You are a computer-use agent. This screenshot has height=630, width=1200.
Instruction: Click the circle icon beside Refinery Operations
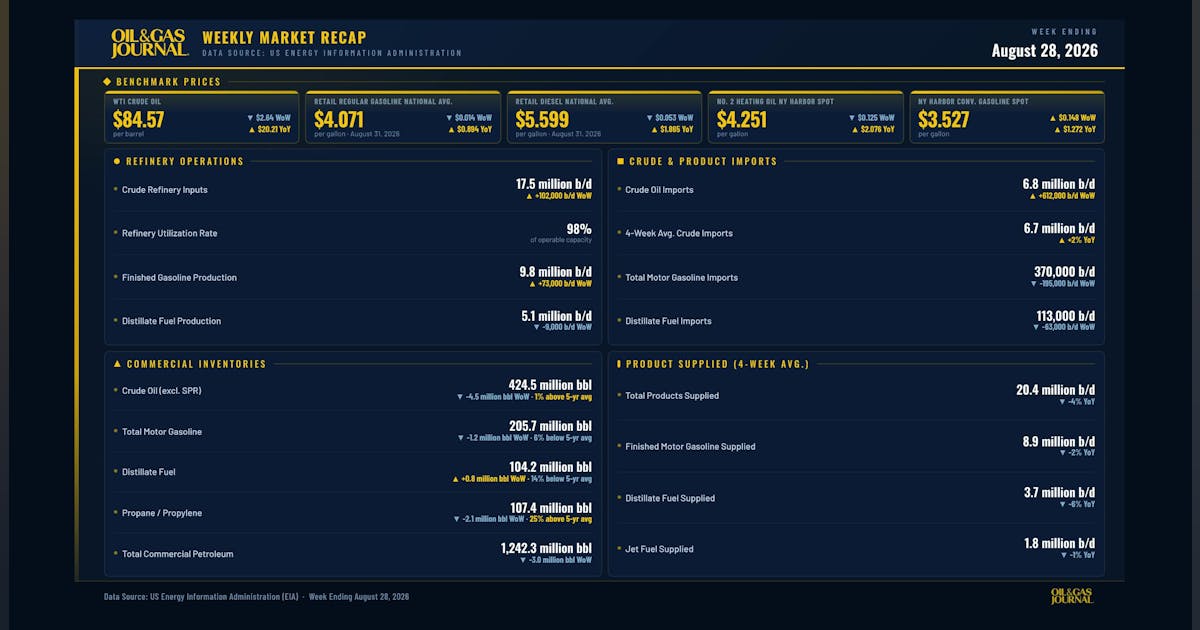coord(117,161)
